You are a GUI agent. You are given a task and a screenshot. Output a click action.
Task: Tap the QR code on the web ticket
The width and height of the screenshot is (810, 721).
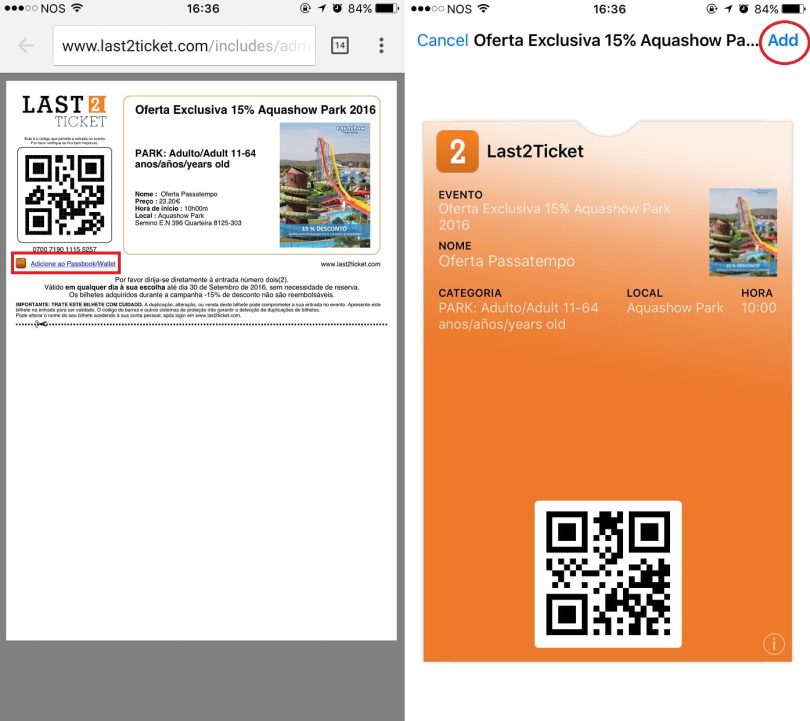[x=65, y=195]
